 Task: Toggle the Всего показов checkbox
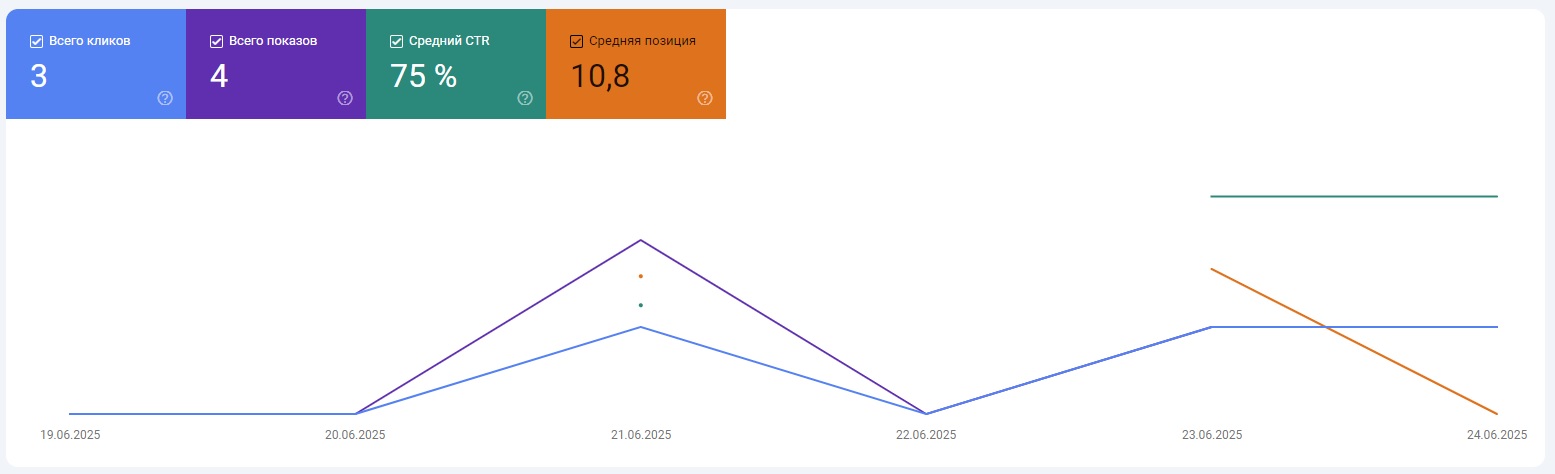point(216,41)
